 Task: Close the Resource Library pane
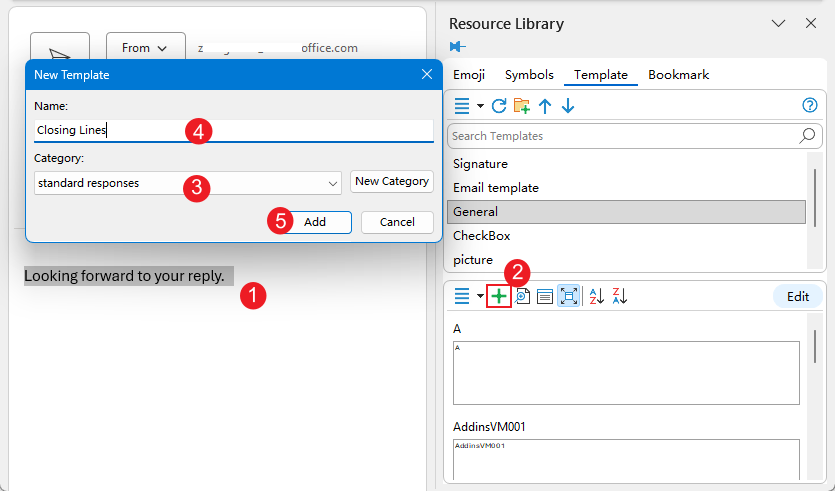(x=811, y=23)
